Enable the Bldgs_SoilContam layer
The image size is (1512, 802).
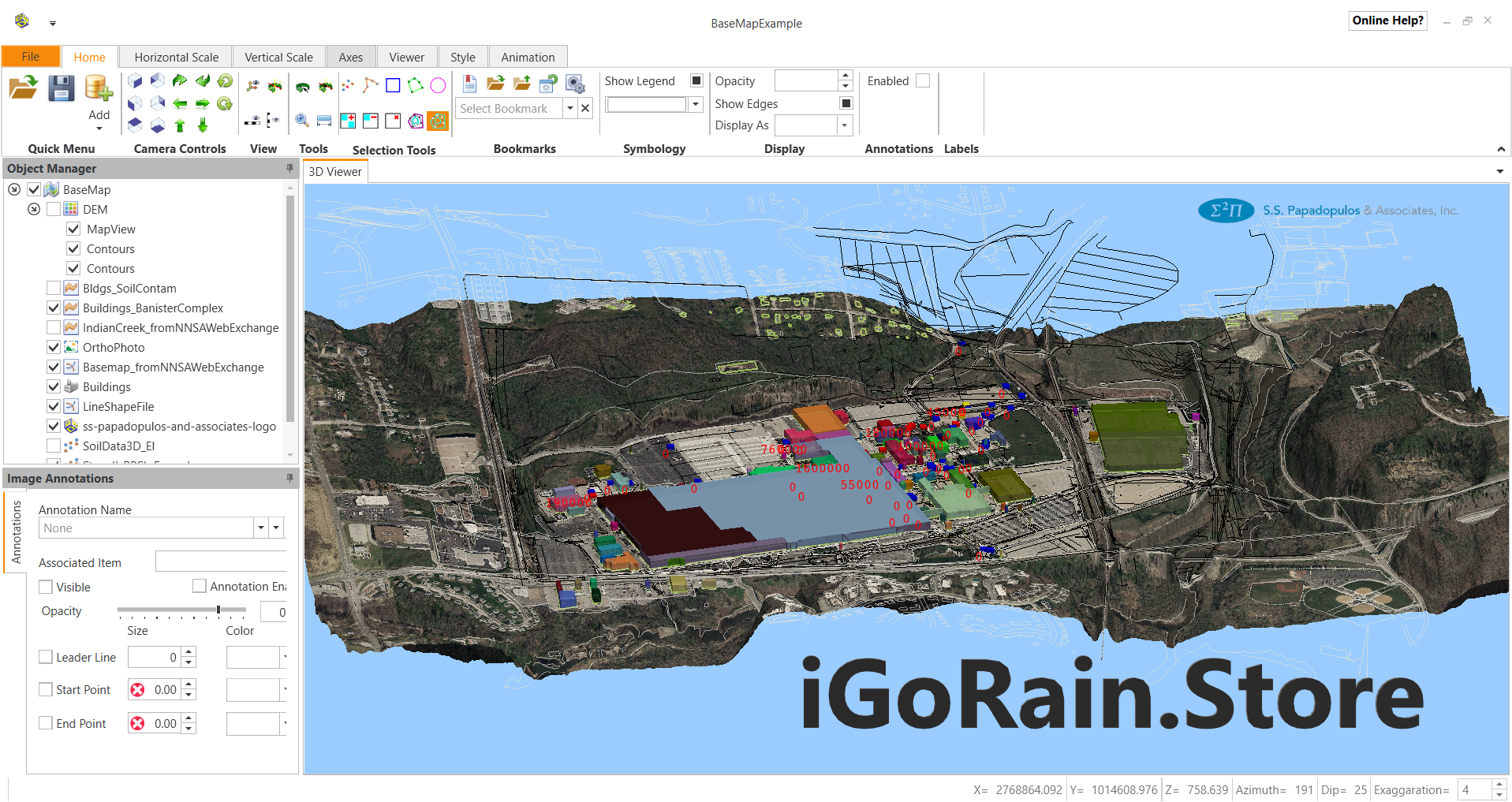point(54,288)
